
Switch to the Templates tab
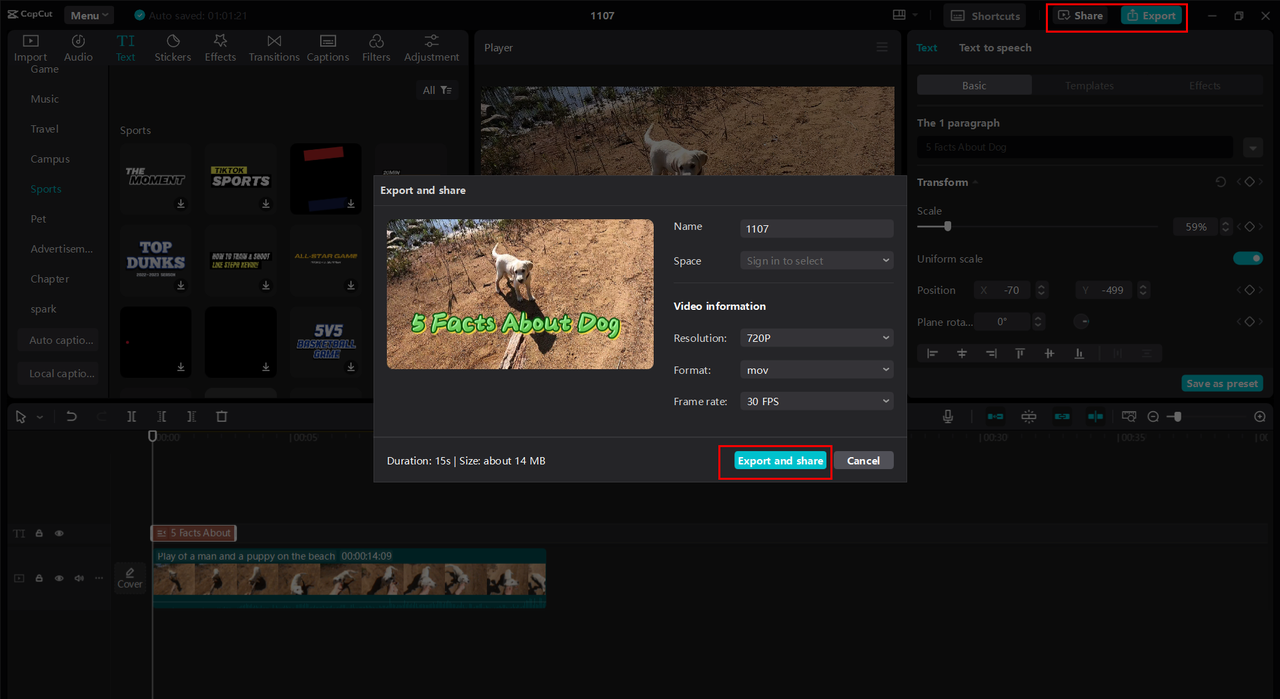click(x=1089, y=86)
